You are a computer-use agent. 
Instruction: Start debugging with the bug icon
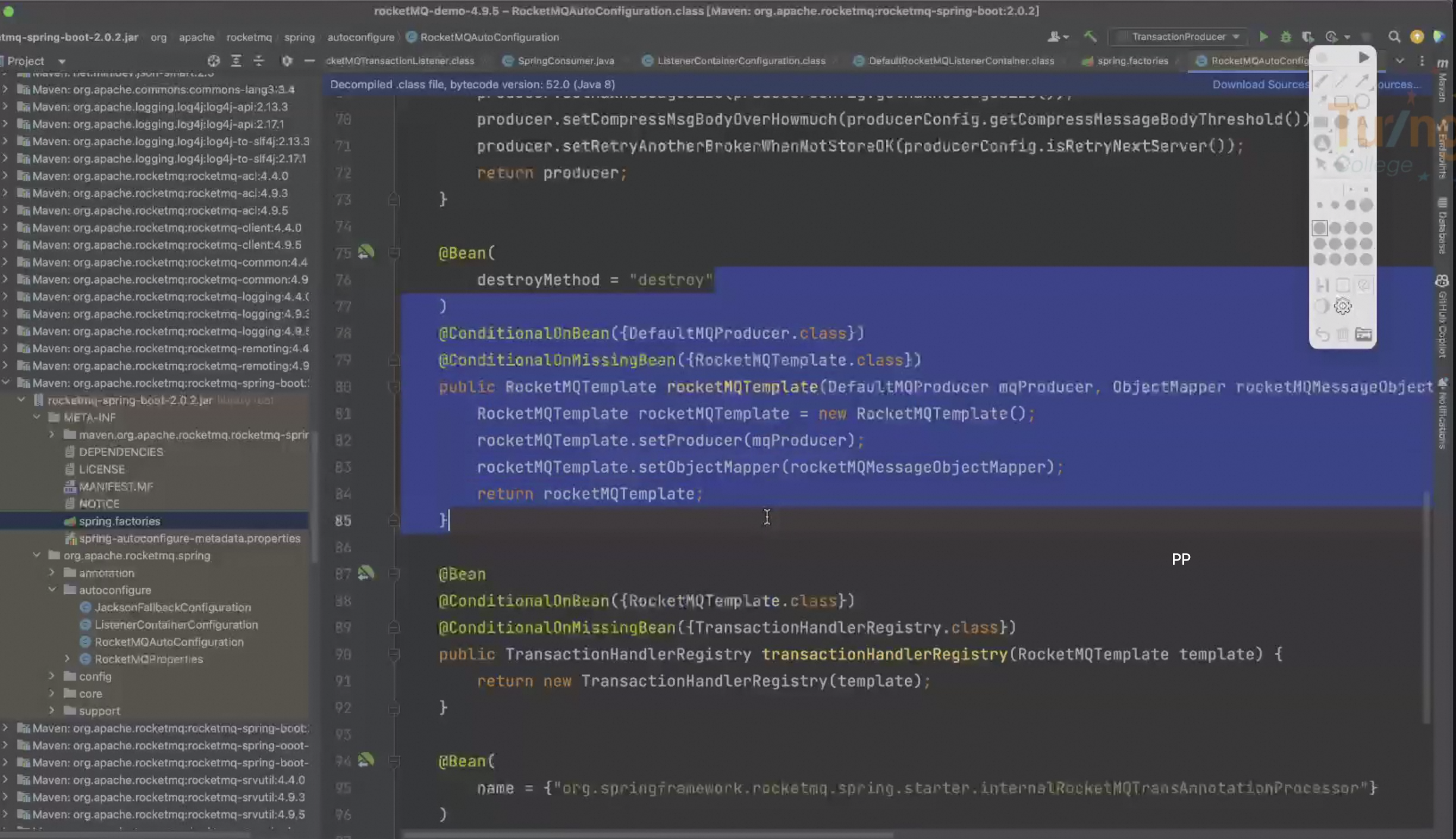(1285, 37)
